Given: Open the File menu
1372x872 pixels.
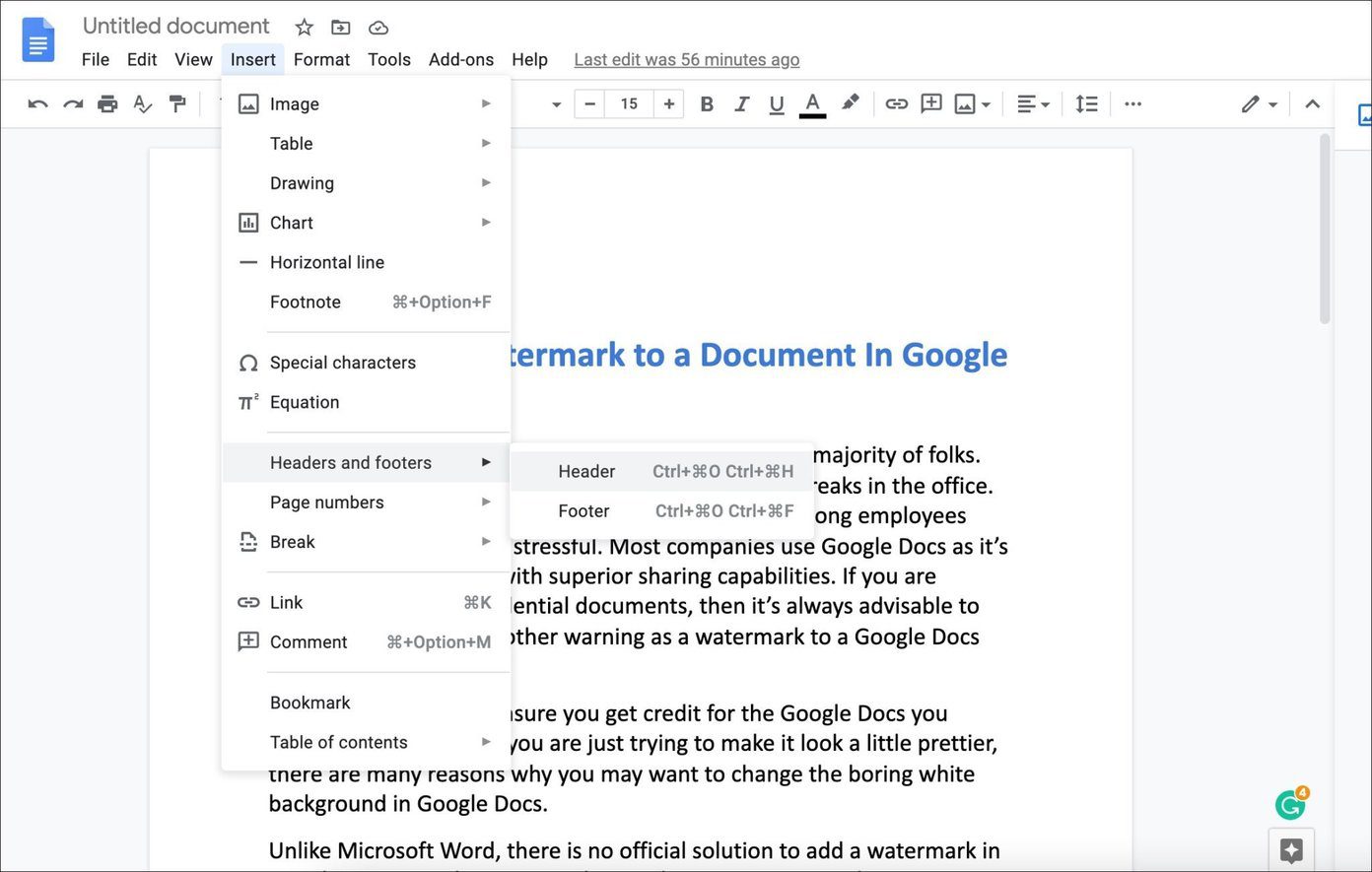Looking at the screenshot, I should coord(96,59).
